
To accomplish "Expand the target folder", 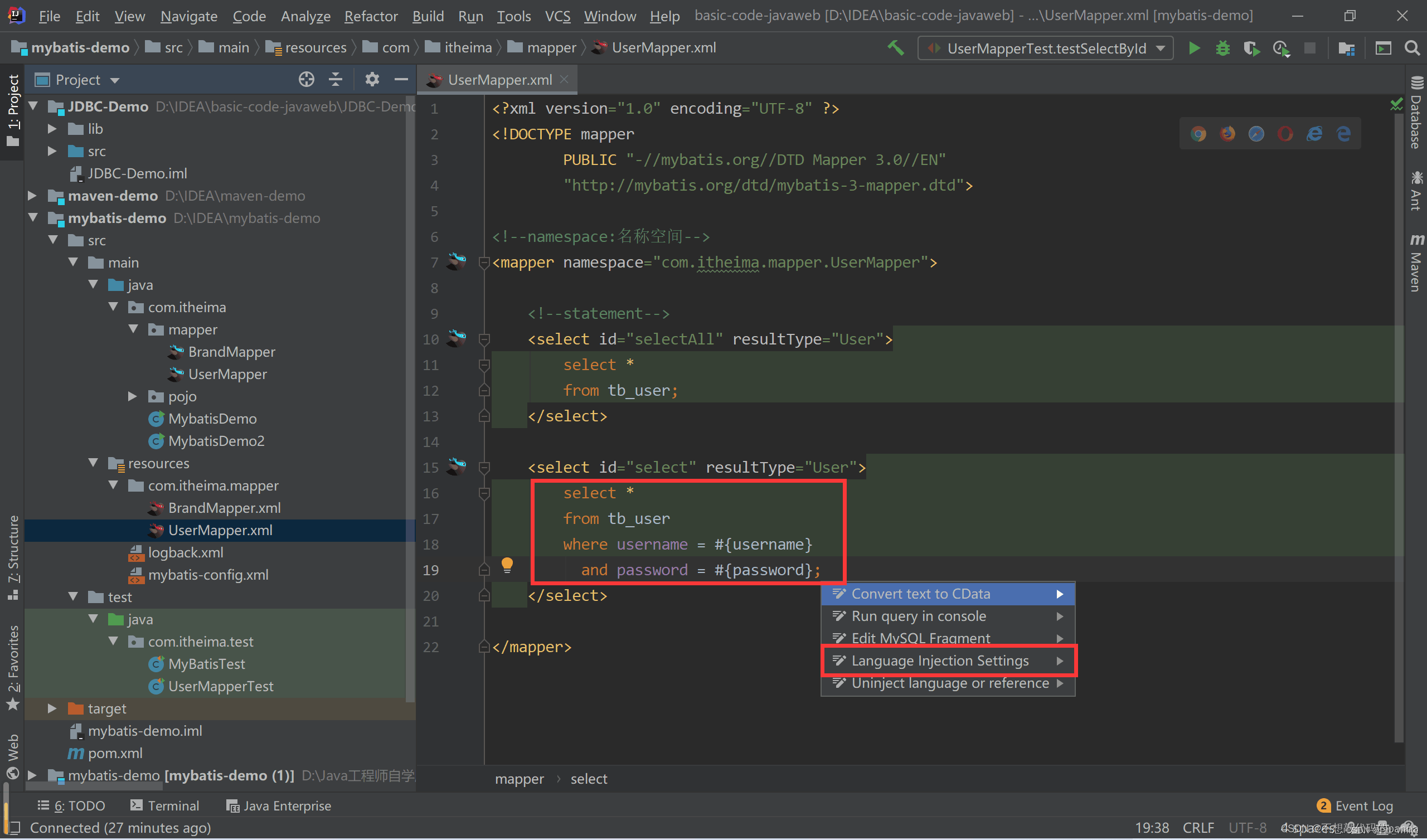I will click(x=51, y=708).
